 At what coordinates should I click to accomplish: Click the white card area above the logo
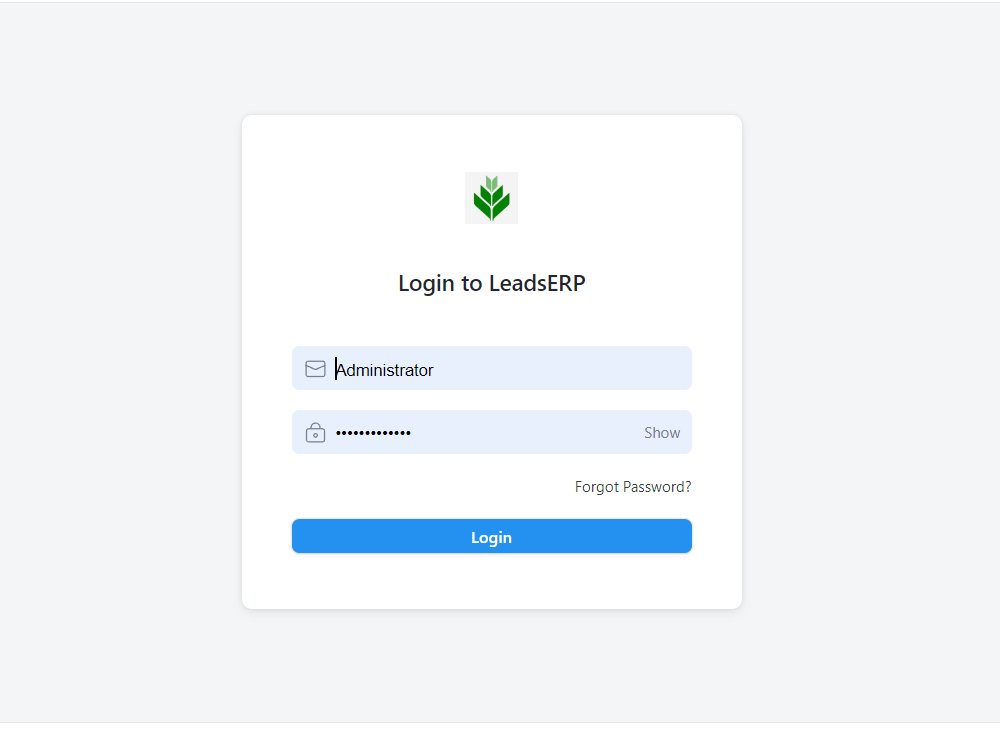(x=492, y=143)
